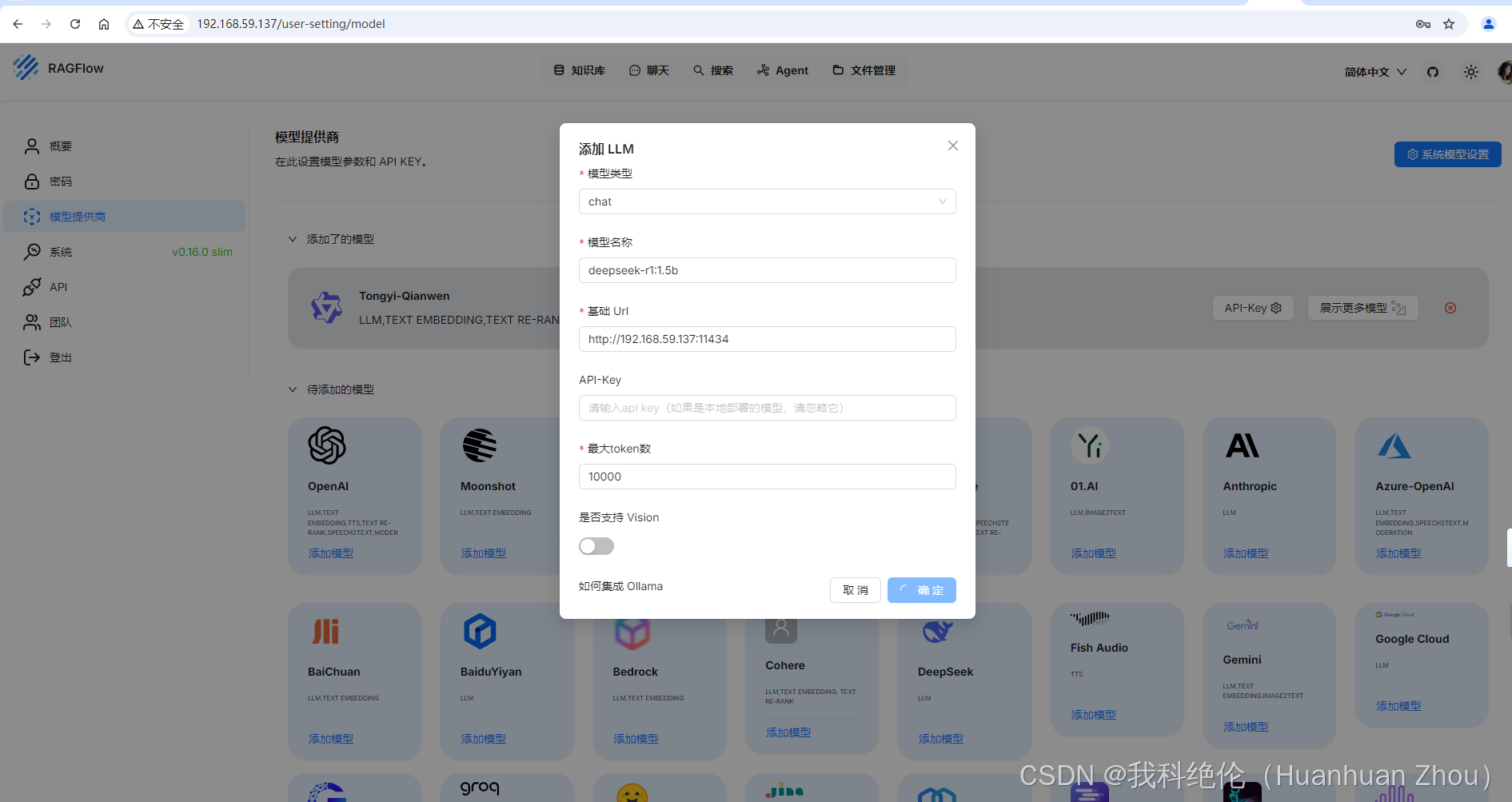Click the BaiChuan provider logo

tap(325, 632)
